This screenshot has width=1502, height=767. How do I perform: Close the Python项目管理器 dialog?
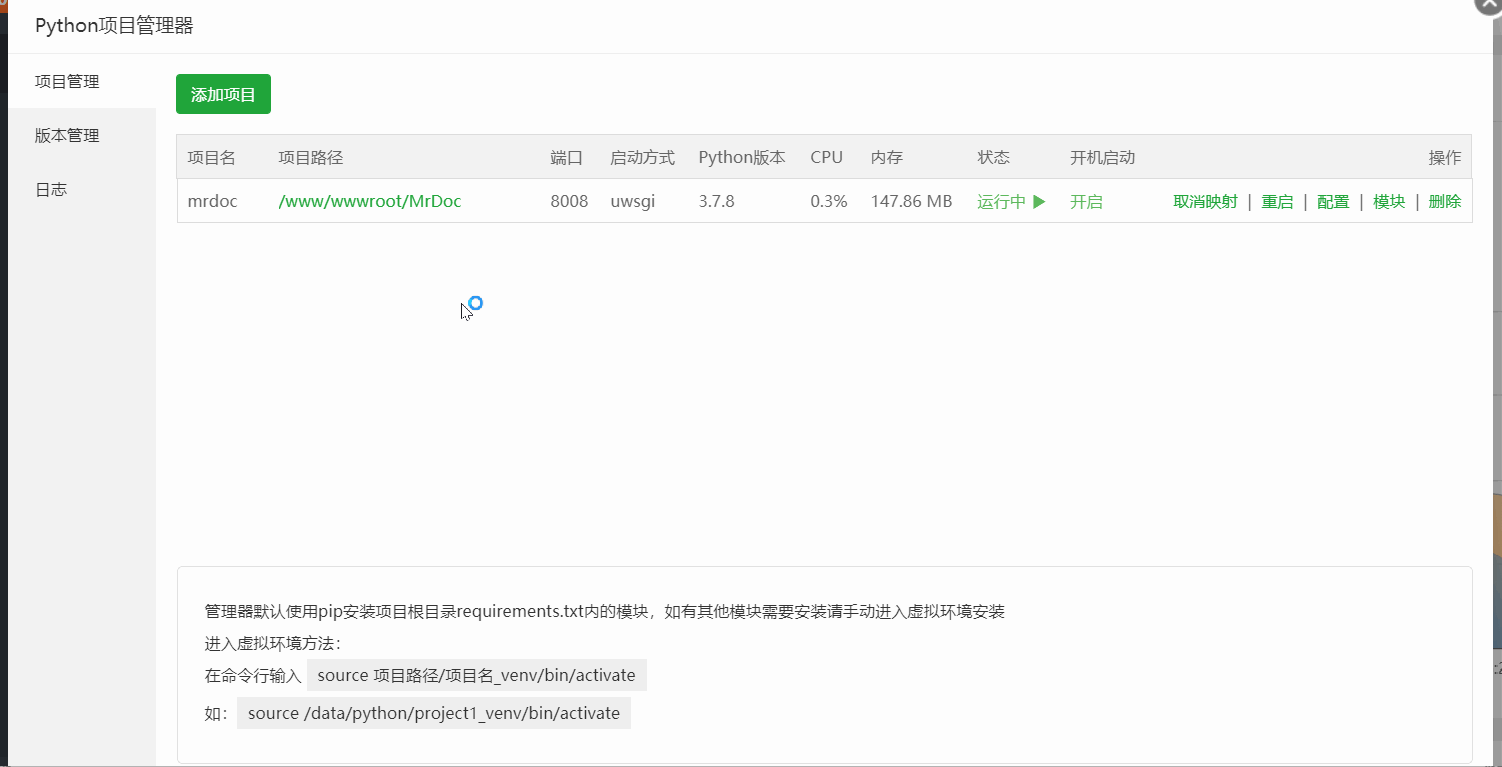pyautogui.click(x=1490, y=4)
